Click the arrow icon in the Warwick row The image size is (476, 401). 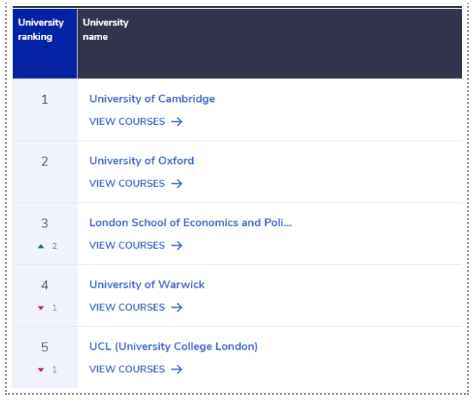click(x=177, y=307)
